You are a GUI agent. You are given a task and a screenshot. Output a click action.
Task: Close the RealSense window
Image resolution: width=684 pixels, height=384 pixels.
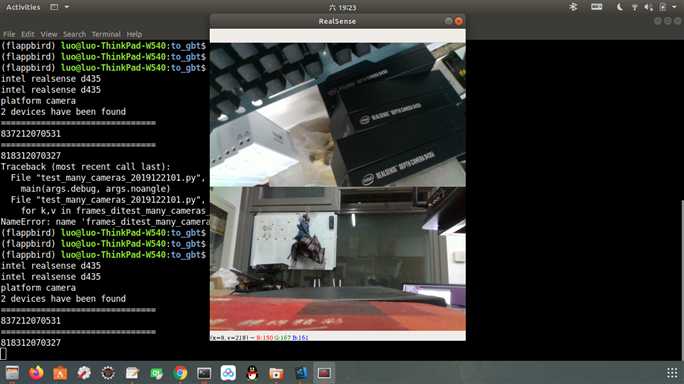click(x=458, y=21)
